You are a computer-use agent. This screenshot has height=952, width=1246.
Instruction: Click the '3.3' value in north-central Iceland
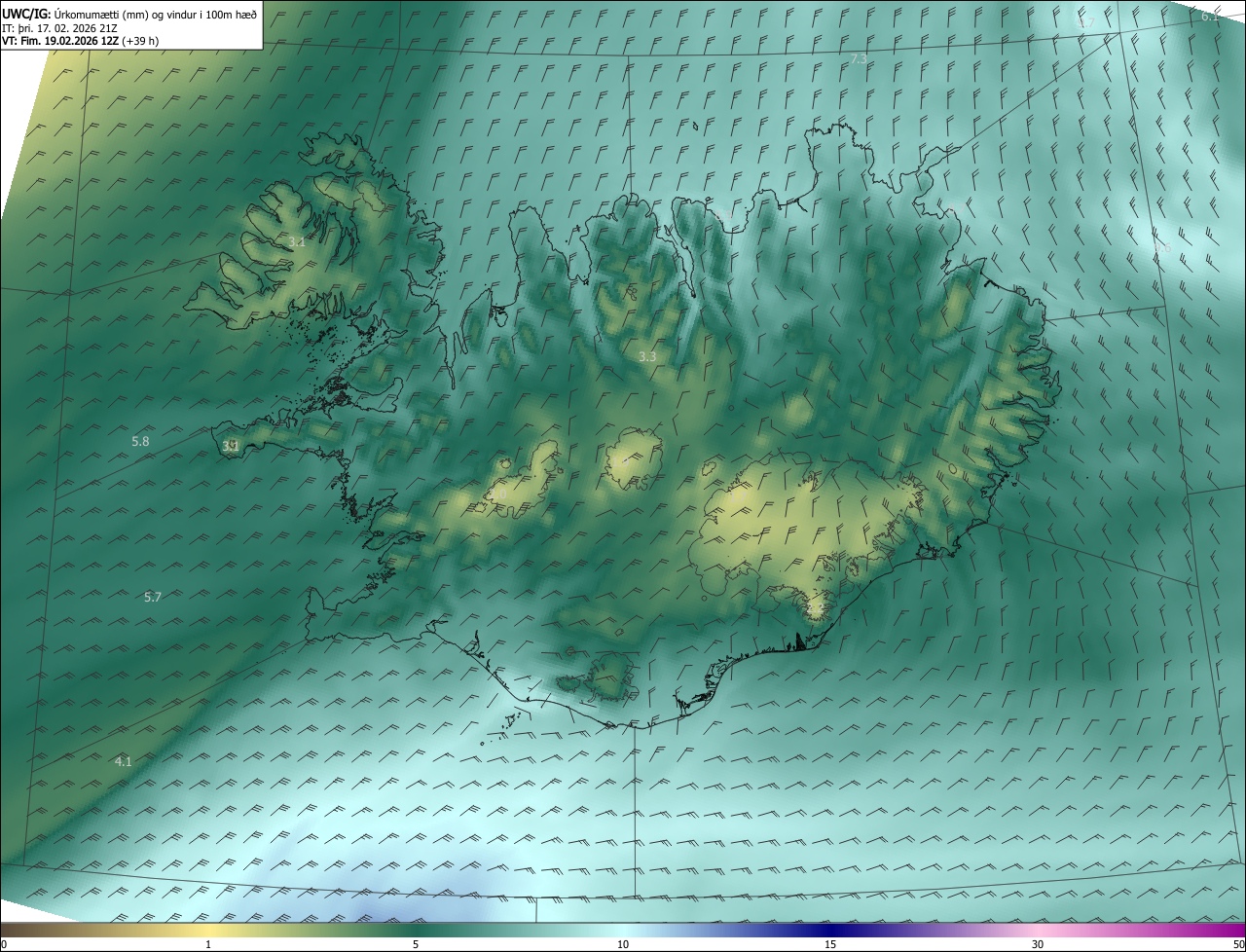pos(647,356)
